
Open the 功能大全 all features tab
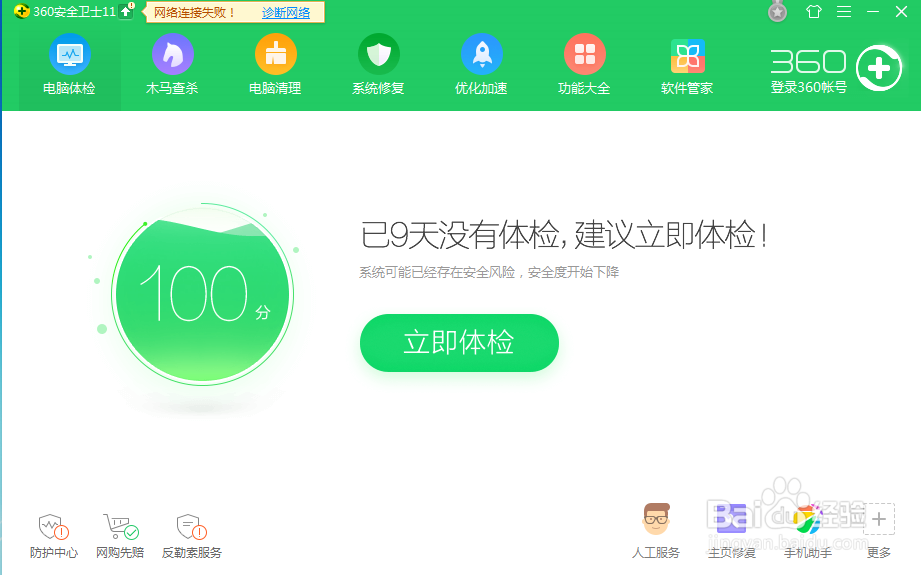584,65
